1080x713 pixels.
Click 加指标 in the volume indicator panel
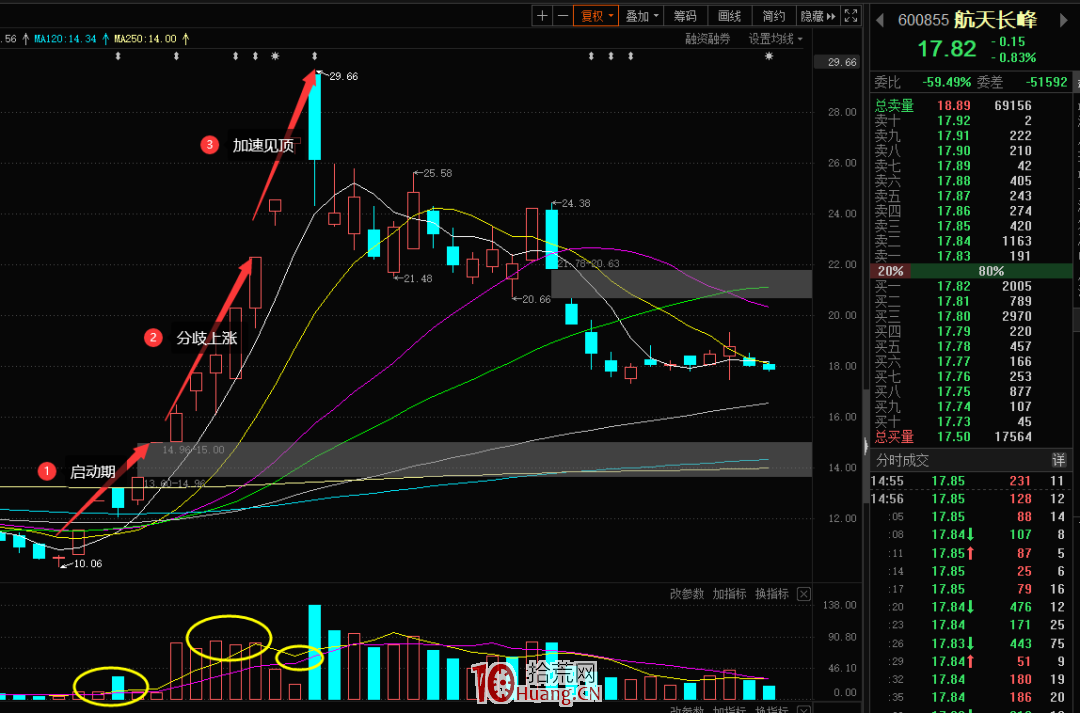(729, 594)
